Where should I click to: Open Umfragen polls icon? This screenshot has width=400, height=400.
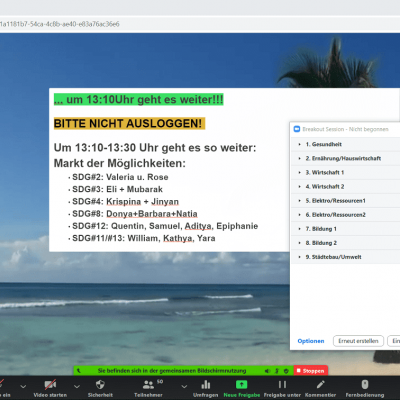click(x=206, y=385)
